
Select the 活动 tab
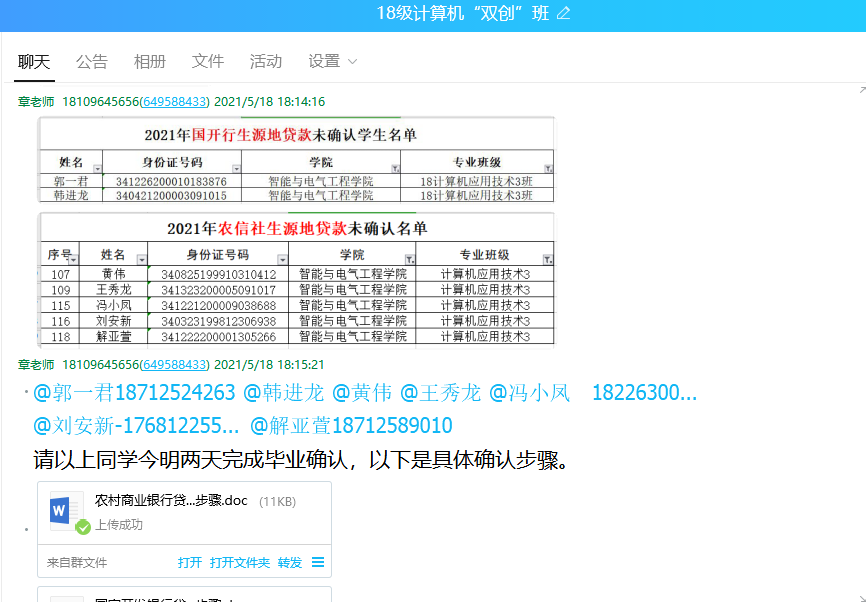(266, 62)
